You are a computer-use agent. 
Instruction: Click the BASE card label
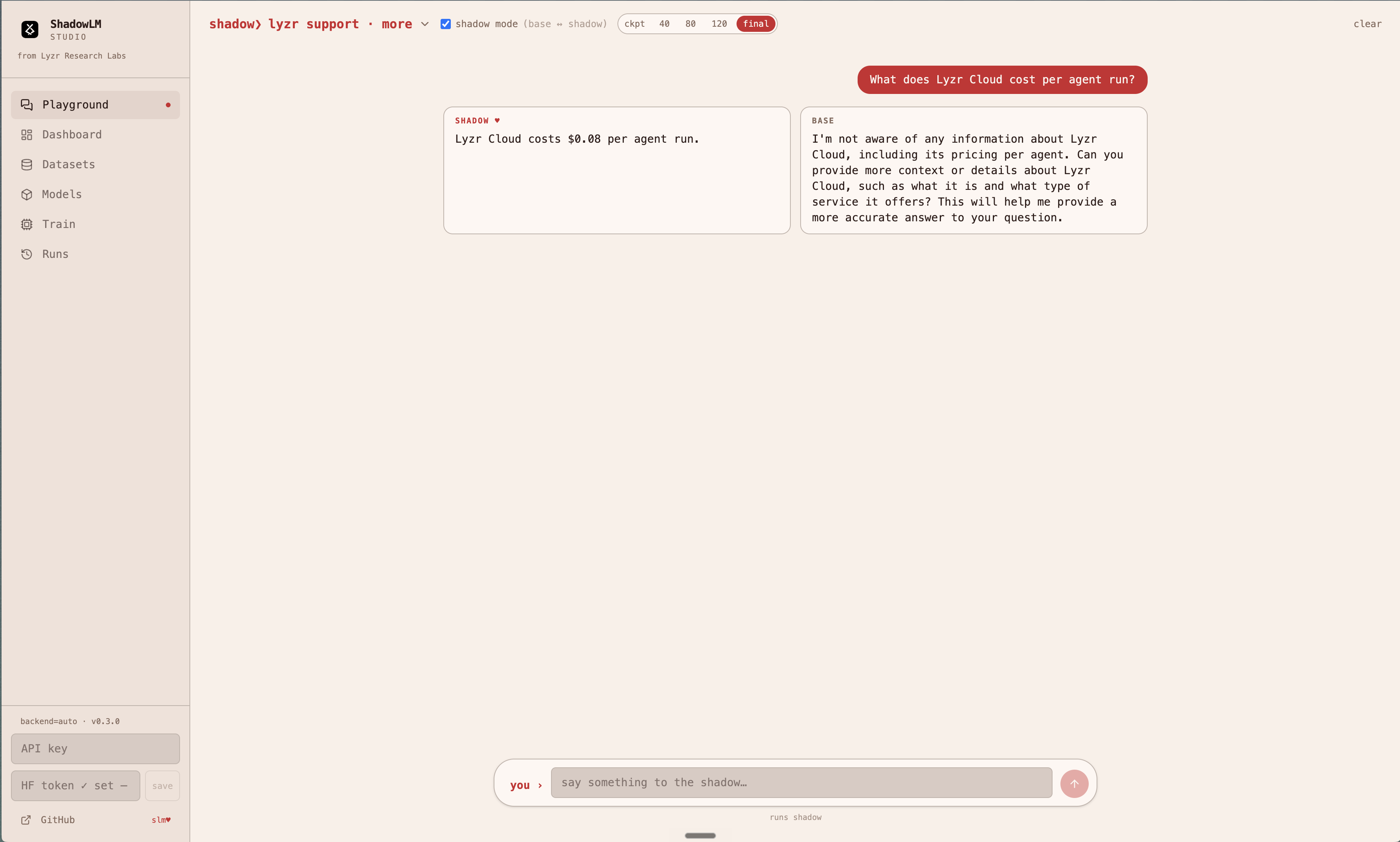823,121
